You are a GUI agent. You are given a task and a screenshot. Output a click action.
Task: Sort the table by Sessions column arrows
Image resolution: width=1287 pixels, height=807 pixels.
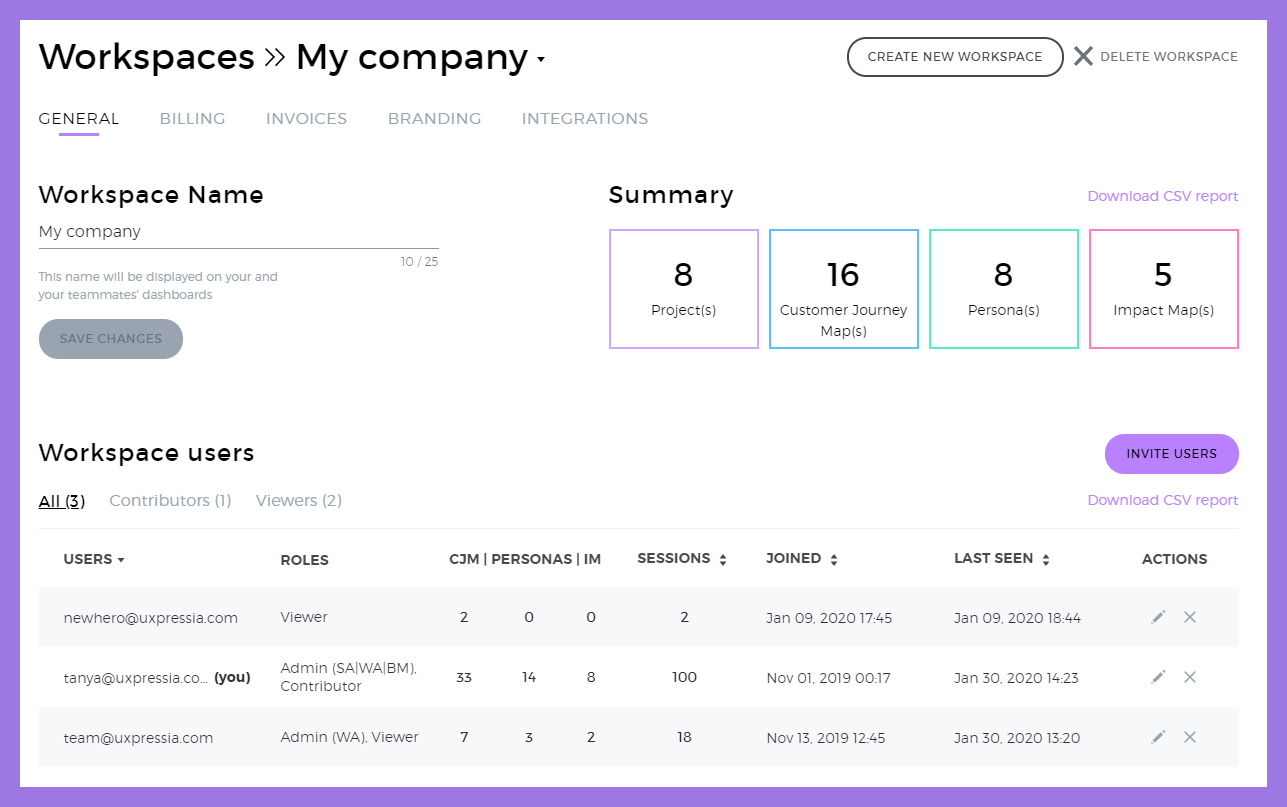click(723, 560)
